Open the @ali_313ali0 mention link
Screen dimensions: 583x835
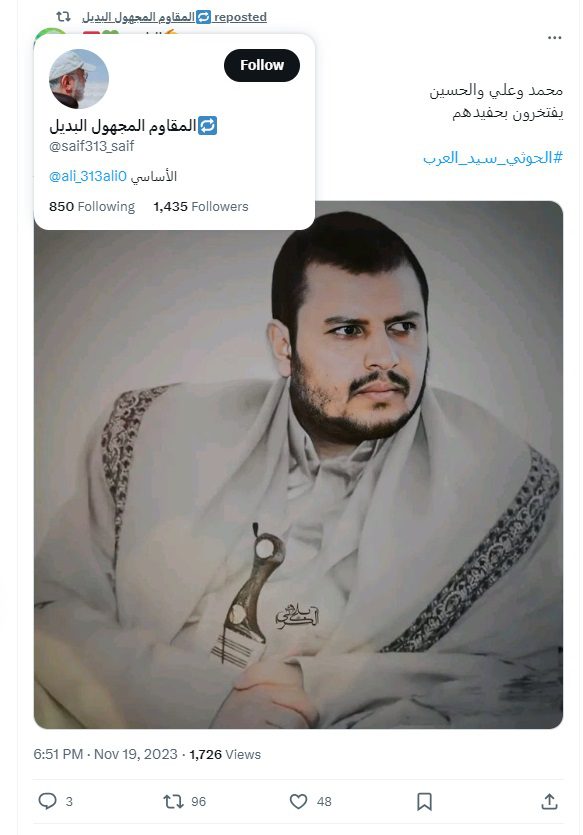coord(88,176)
